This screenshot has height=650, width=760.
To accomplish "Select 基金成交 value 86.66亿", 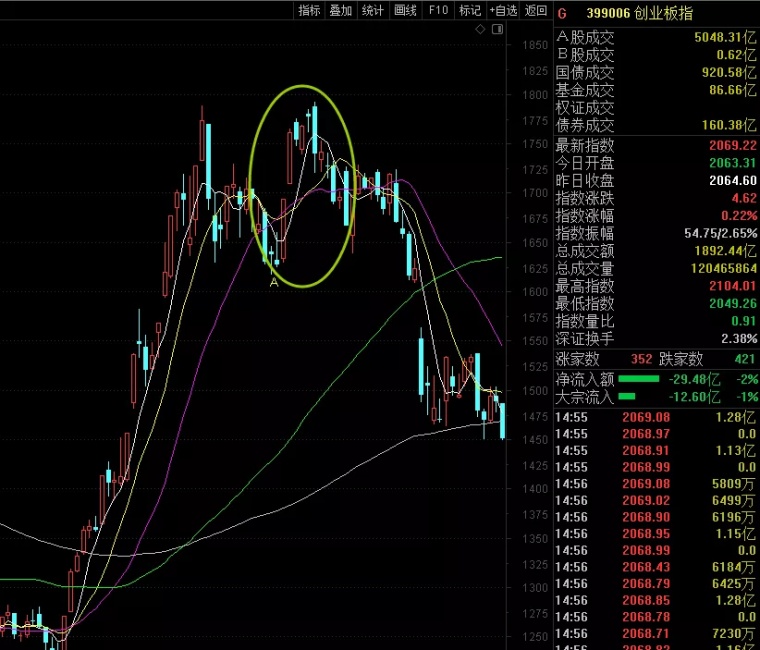I will [x=732, y=90].
